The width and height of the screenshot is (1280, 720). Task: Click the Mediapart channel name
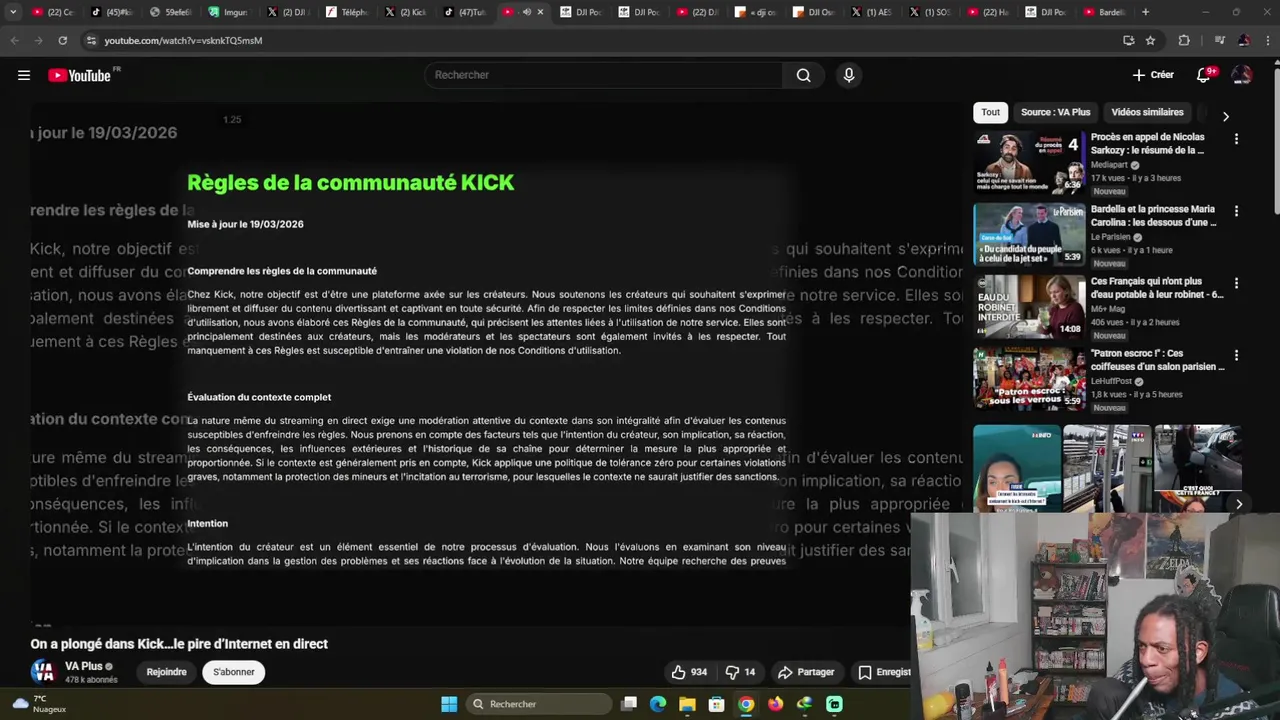point(1109,165)
